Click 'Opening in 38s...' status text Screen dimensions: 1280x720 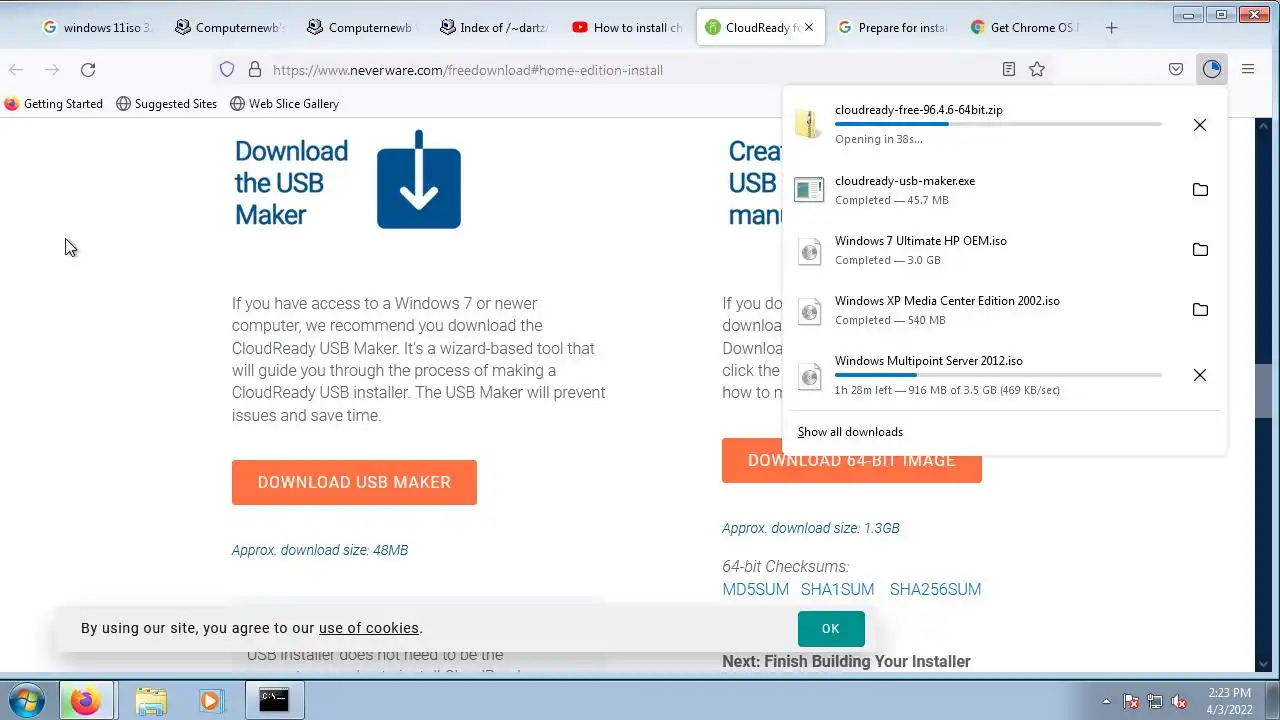tap(879, 139)
